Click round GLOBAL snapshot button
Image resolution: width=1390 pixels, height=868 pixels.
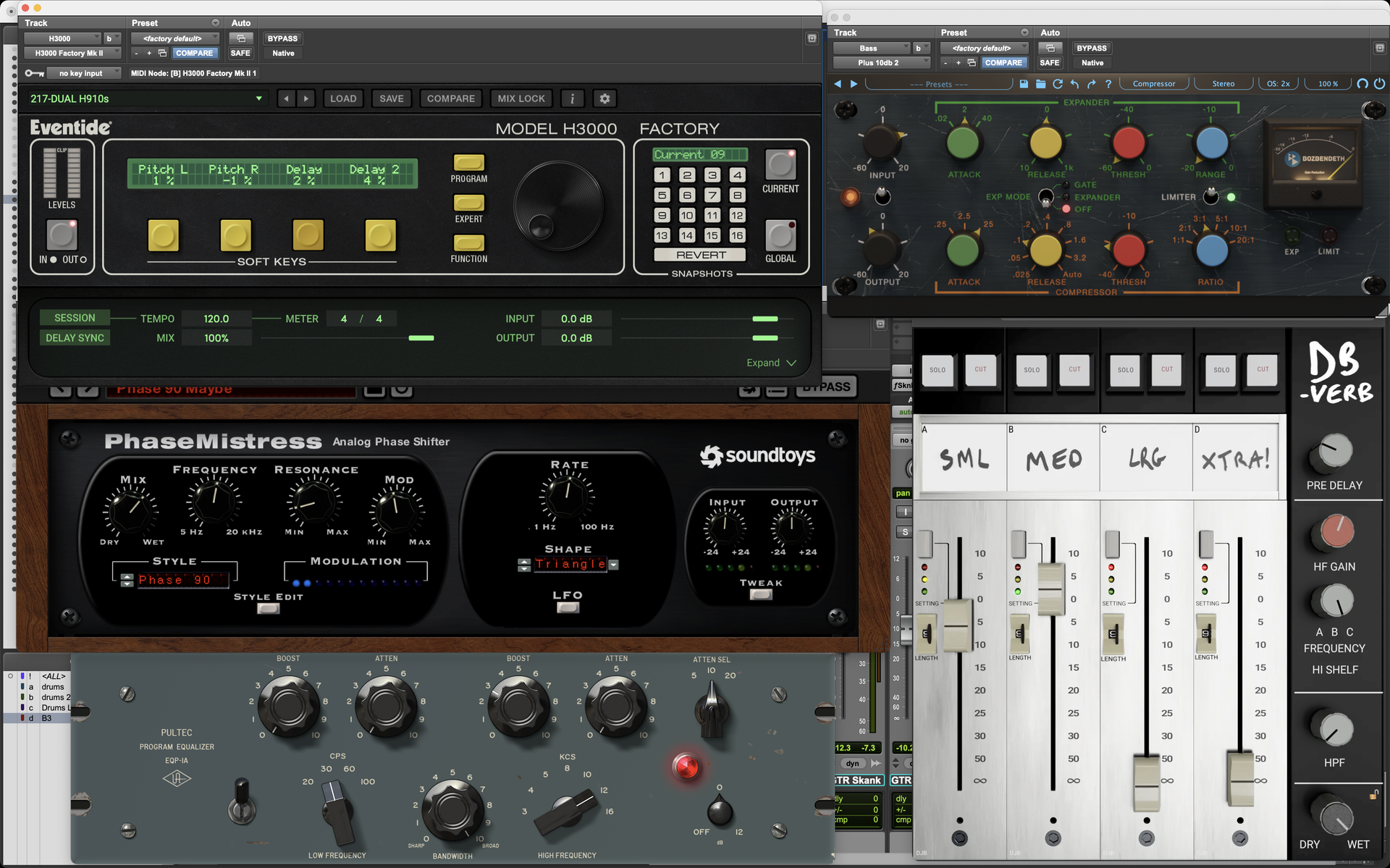coord(780,235)
